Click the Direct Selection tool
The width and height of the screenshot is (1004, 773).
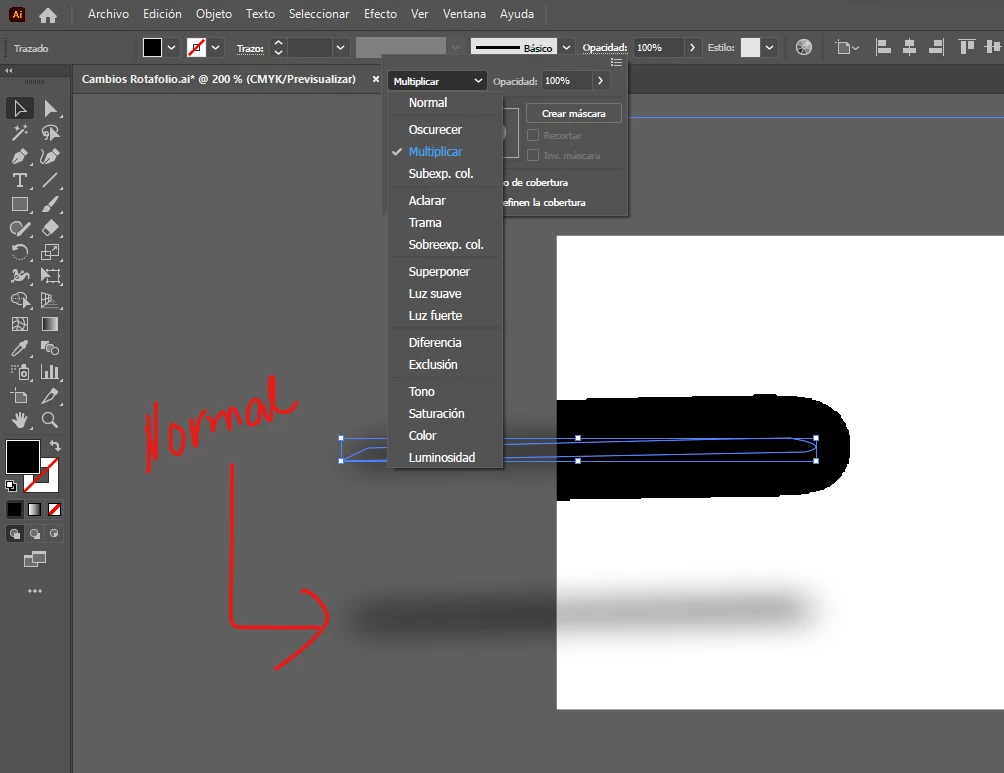(50, 108)
